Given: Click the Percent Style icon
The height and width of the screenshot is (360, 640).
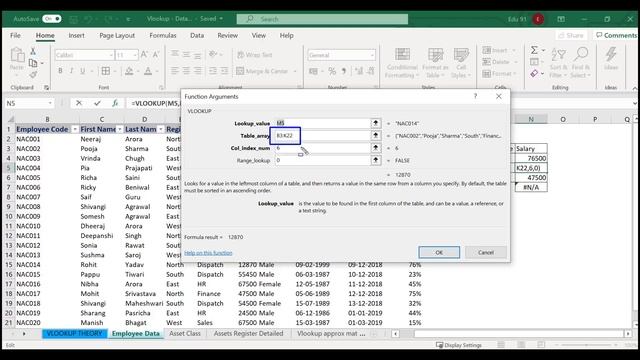Looking at the screenshot, I should pos(332,71).
